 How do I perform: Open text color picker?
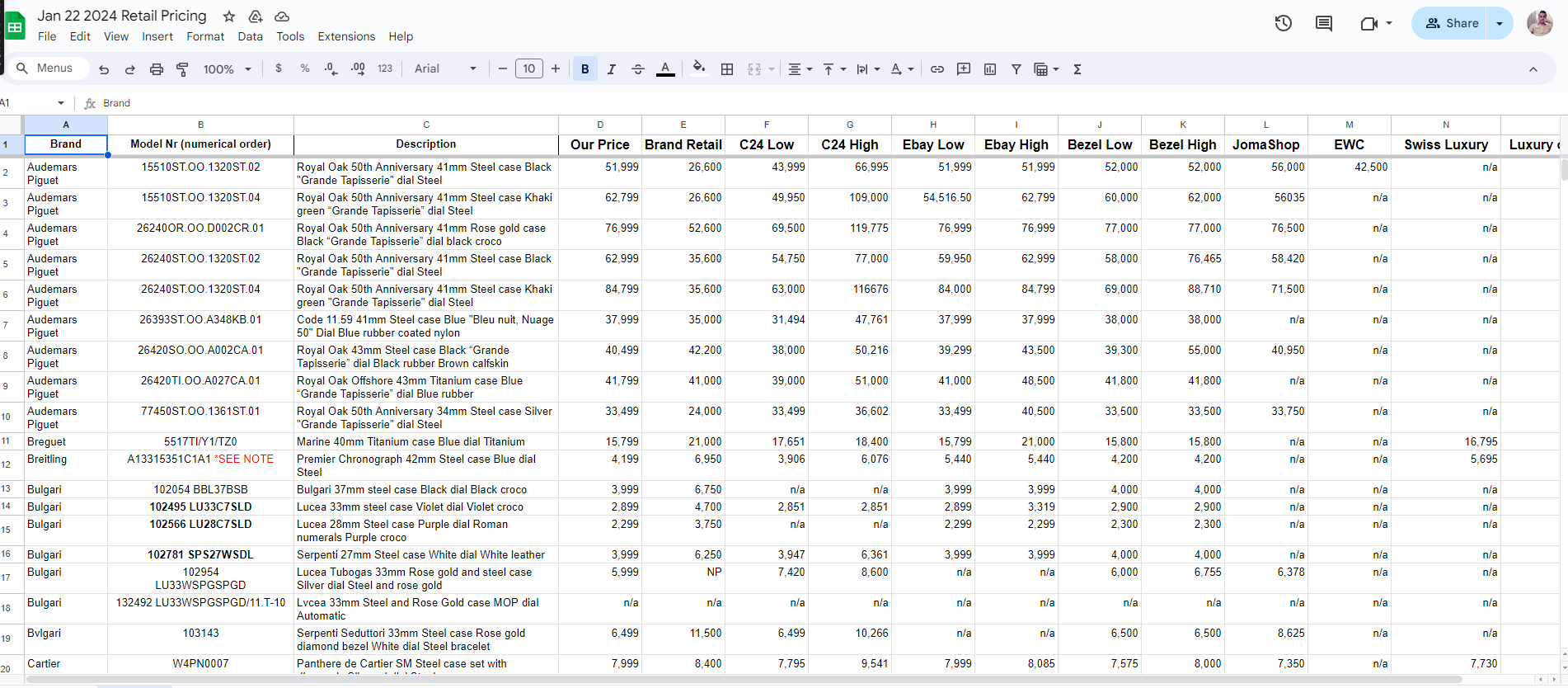click(x=665, y=69)
